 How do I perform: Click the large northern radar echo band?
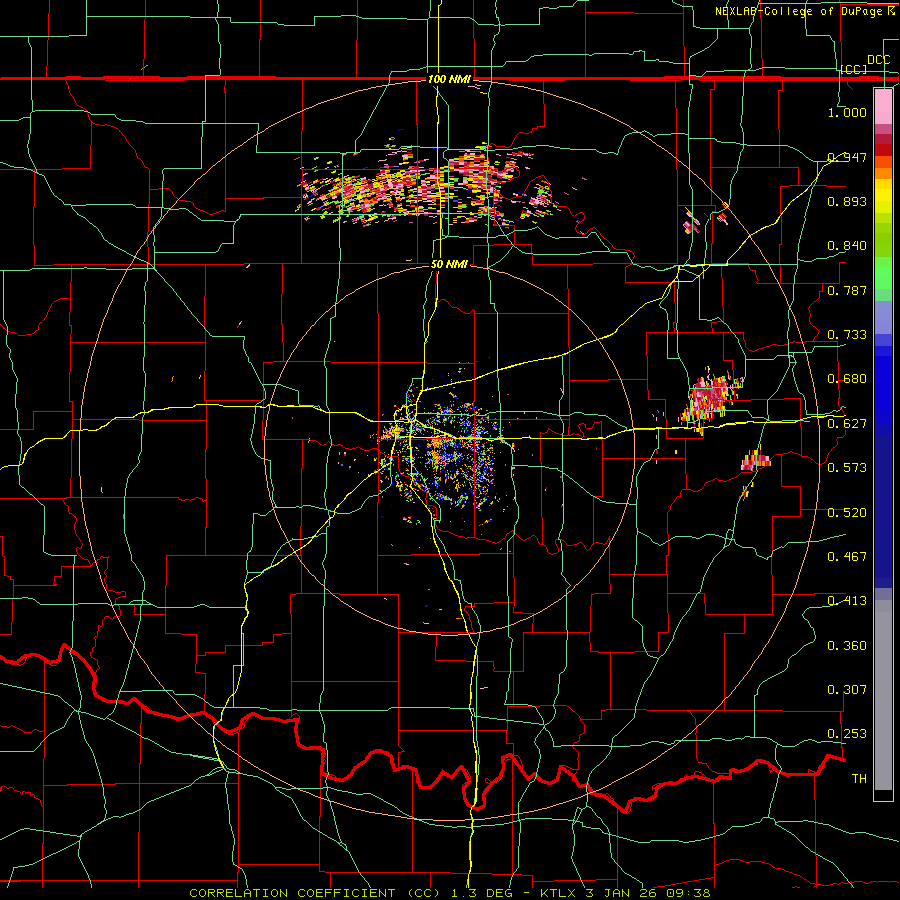coord(425,184)
